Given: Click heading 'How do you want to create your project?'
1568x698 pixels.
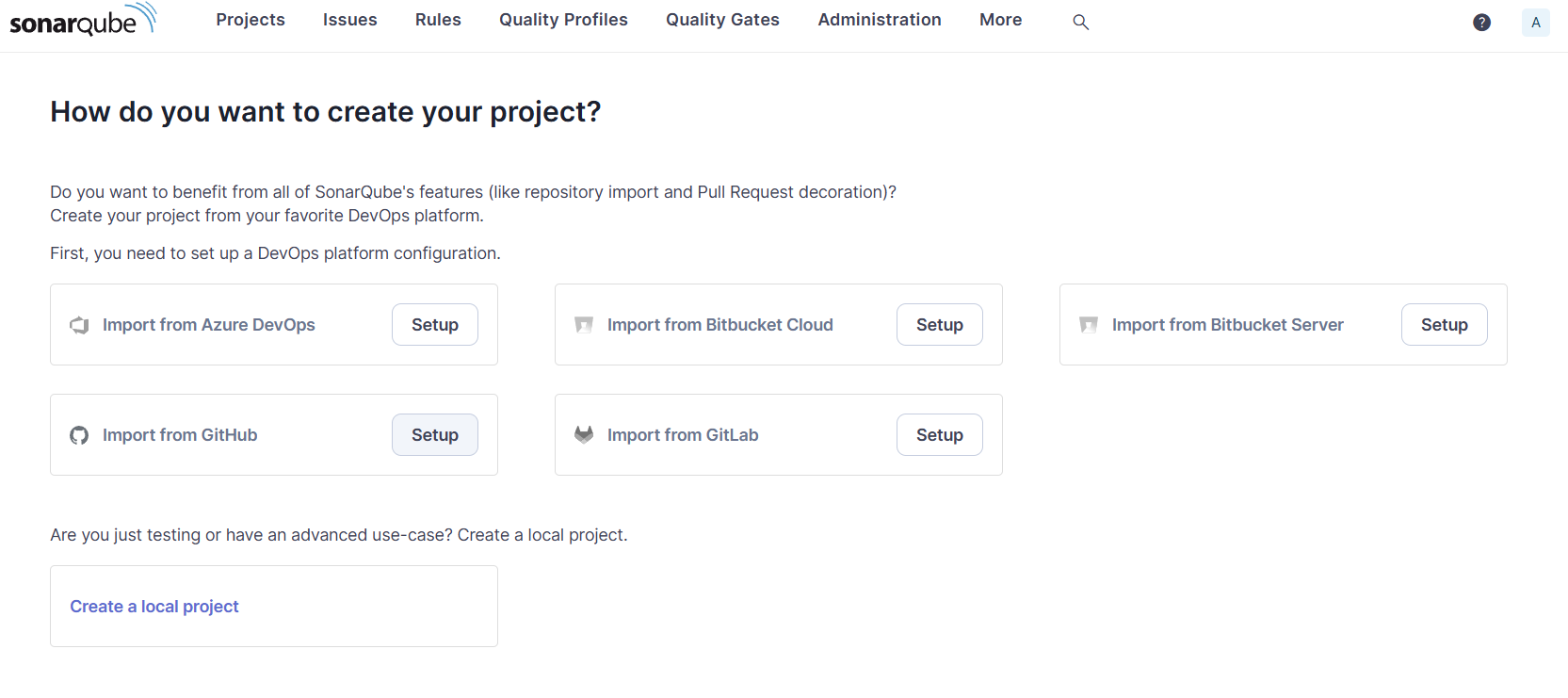Looking at the screenshot, I should pos(326,112).
